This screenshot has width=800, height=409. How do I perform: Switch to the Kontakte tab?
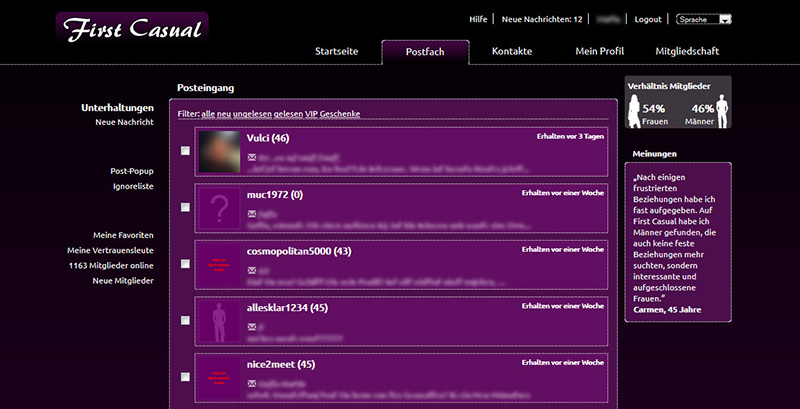[x=512, y=51]
